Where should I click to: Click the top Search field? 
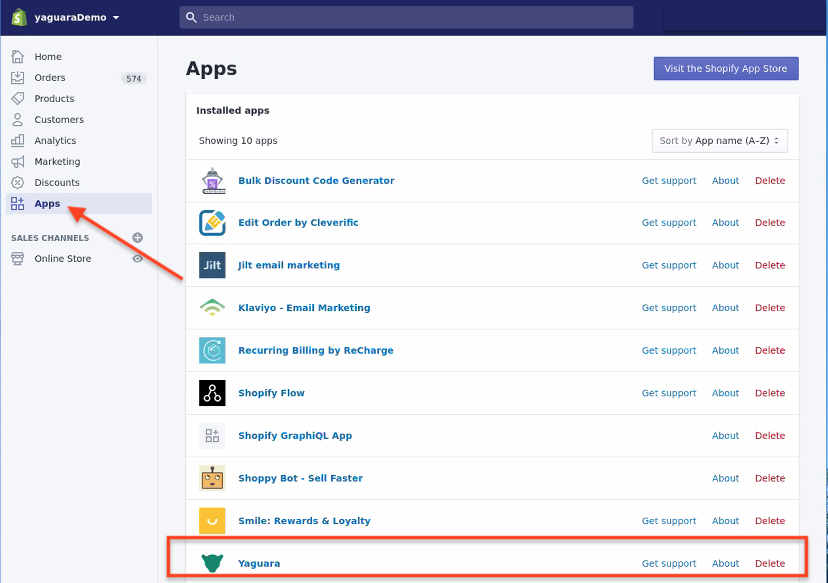click(x=406, y=17)
